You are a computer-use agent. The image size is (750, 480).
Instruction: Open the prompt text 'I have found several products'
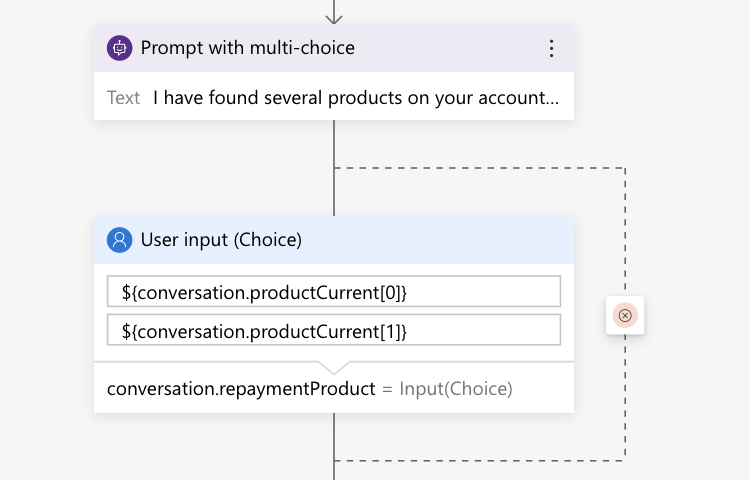355,98
